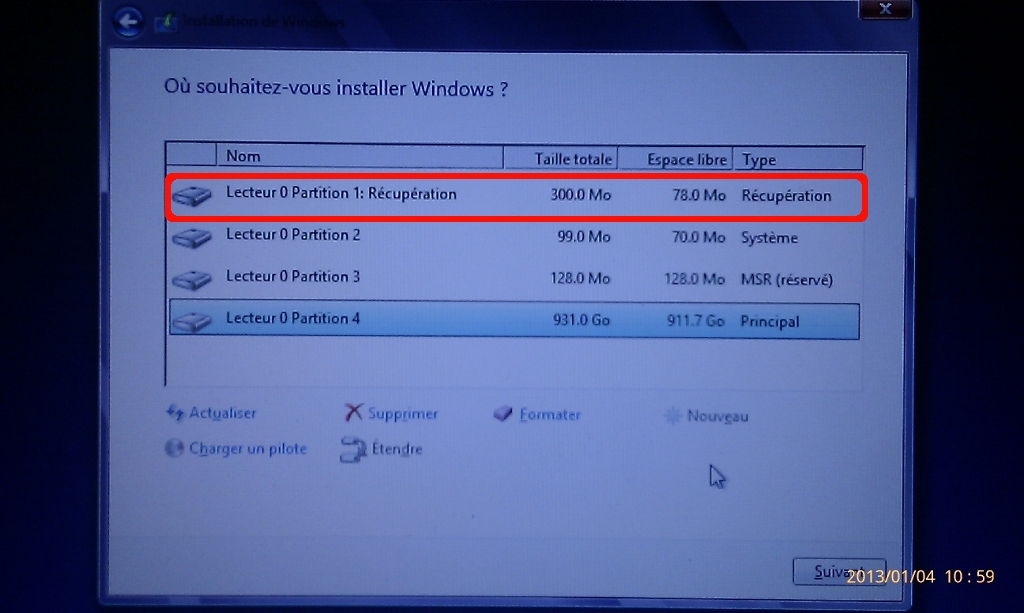Screen dimensions: 1024x613
Task: Click the blue back arrow button
Action: [x=128, y=22]
